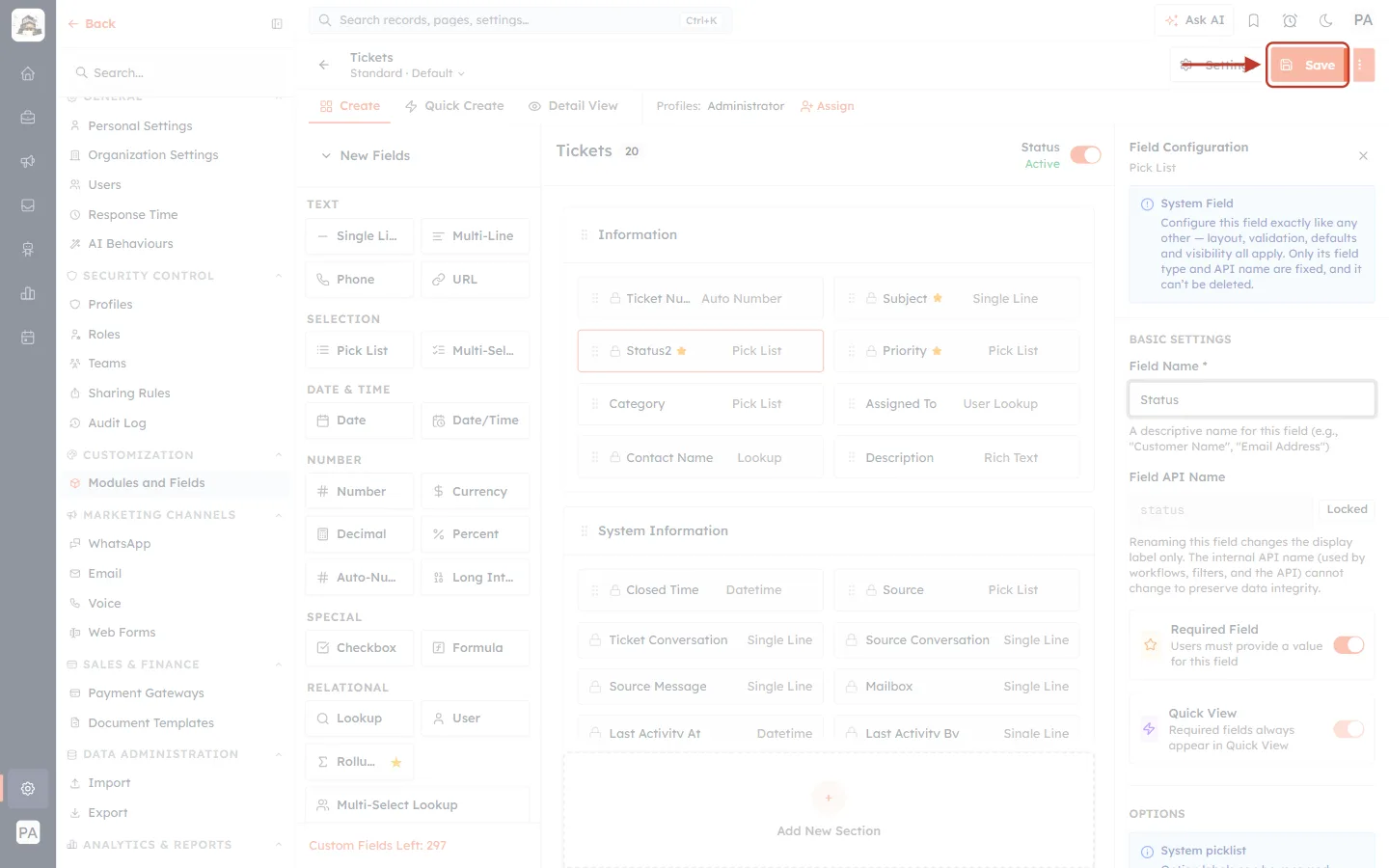The image size is (1389, 868).
Task: Open Modules and Fields in the sidebar
Action: point(177,483)
